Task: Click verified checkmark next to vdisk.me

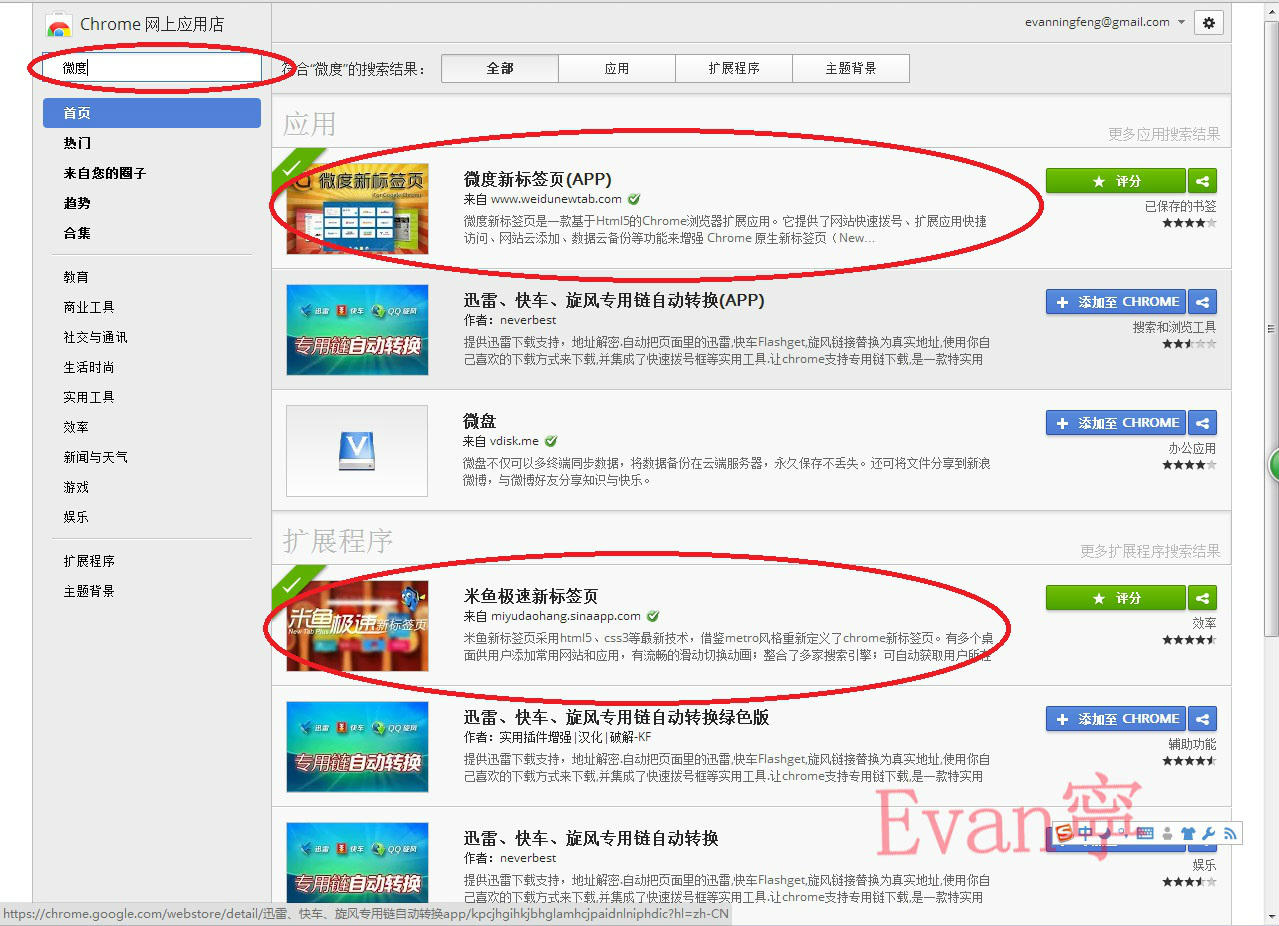Action: [551, 441]
